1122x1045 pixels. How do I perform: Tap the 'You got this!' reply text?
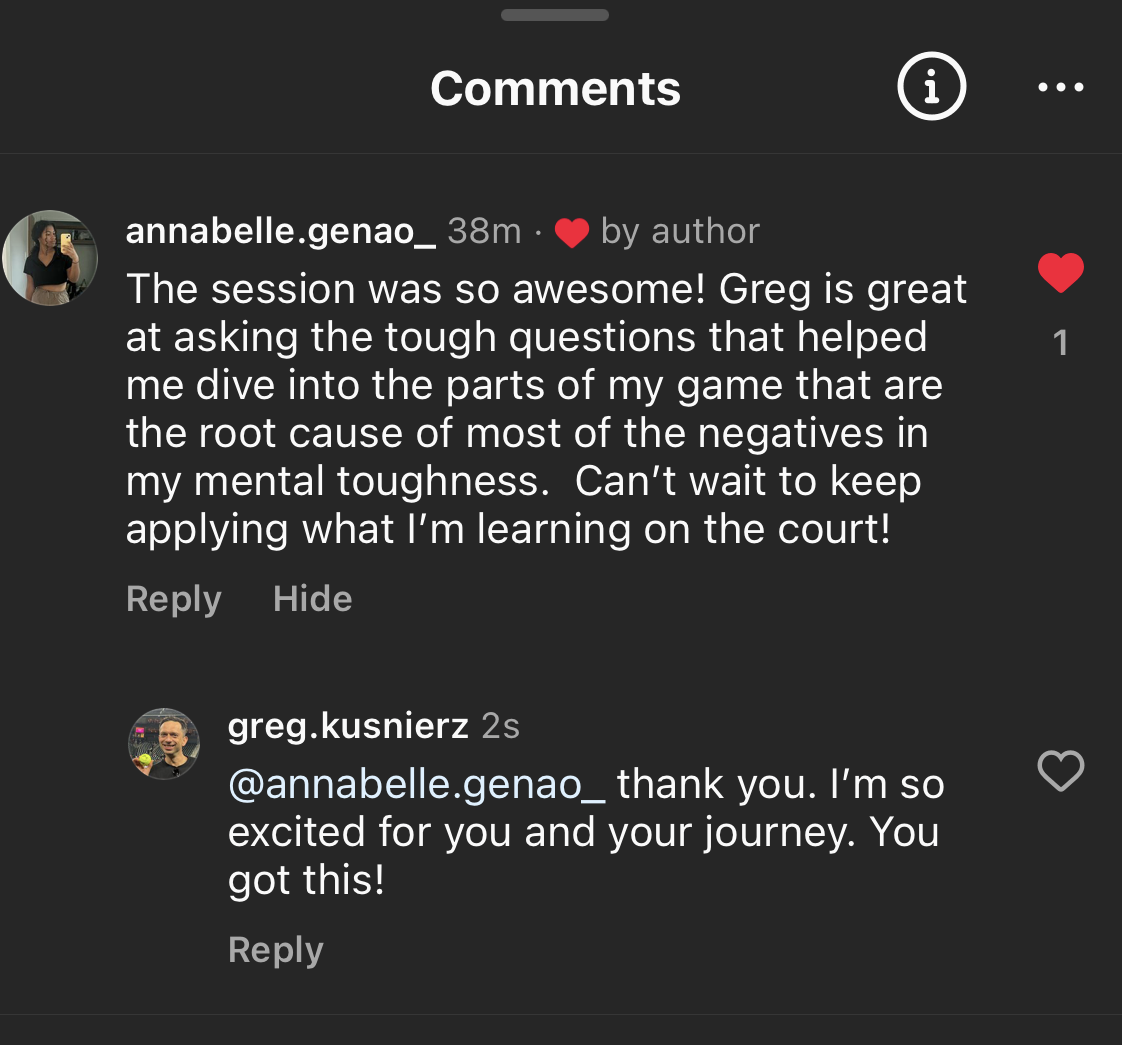pos(306,881)
